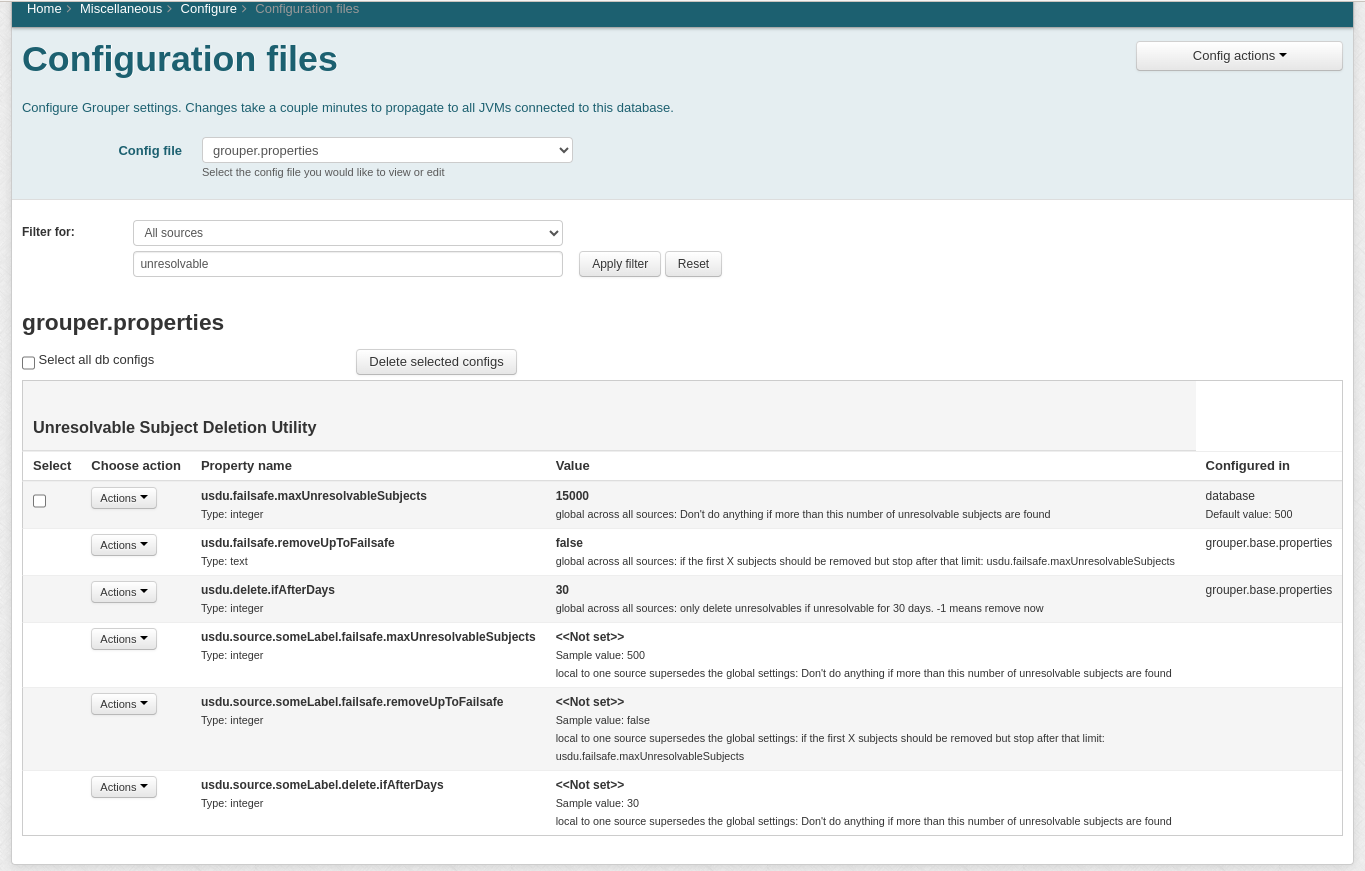Click Delete selected configs button
The height and width of the screenshot is (871, 1365).
pyautogui.click(x=436, y=362)
